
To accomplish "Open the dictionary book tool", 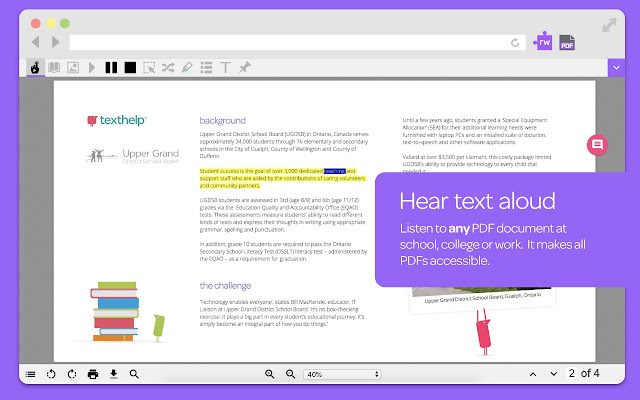I will click(54, 67).
